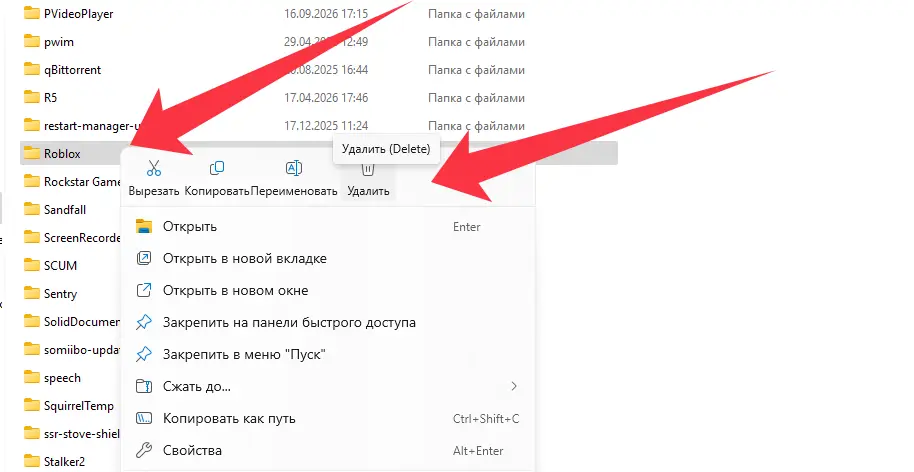Choose Открыть в новой вкладке

point(328,259)
